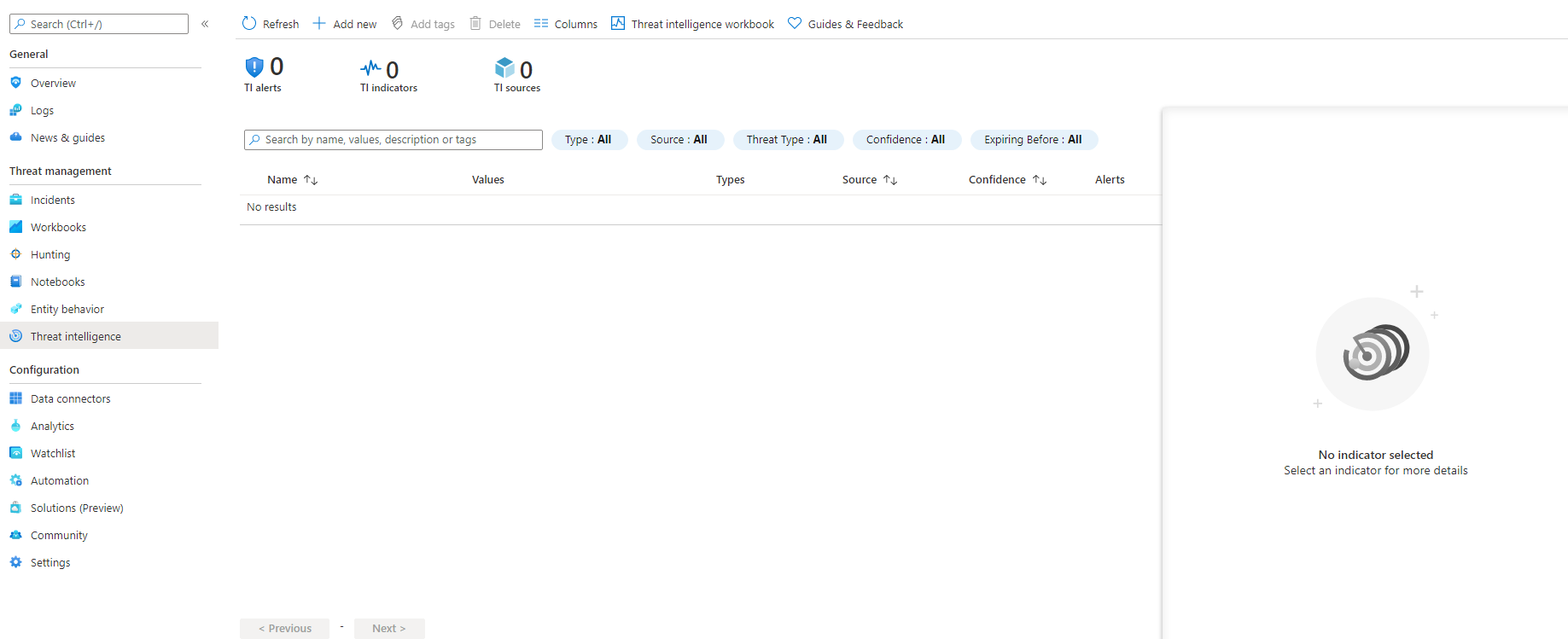Focus the sidebar Search (Ctrl+/) field
The height and width of the screenshot is (639, 1568).
(99, 24)
